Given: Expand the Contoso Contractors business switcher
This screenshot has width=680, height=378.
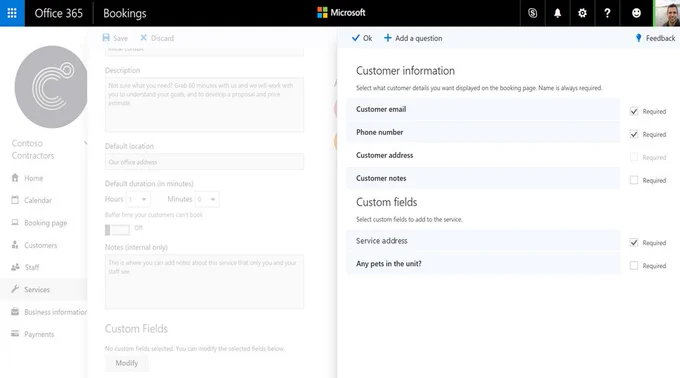Looking at the screenshot, I should click(85, 143).
